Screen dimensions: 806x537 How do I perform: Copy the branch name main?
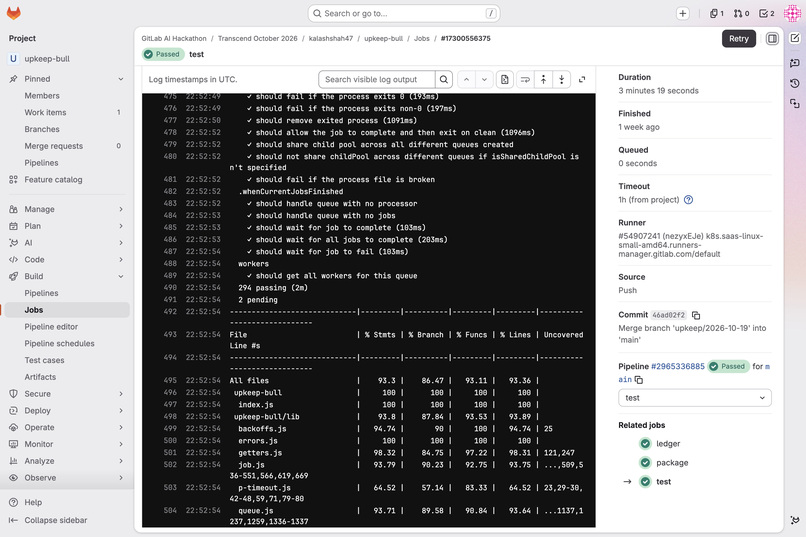coord(638,380)
